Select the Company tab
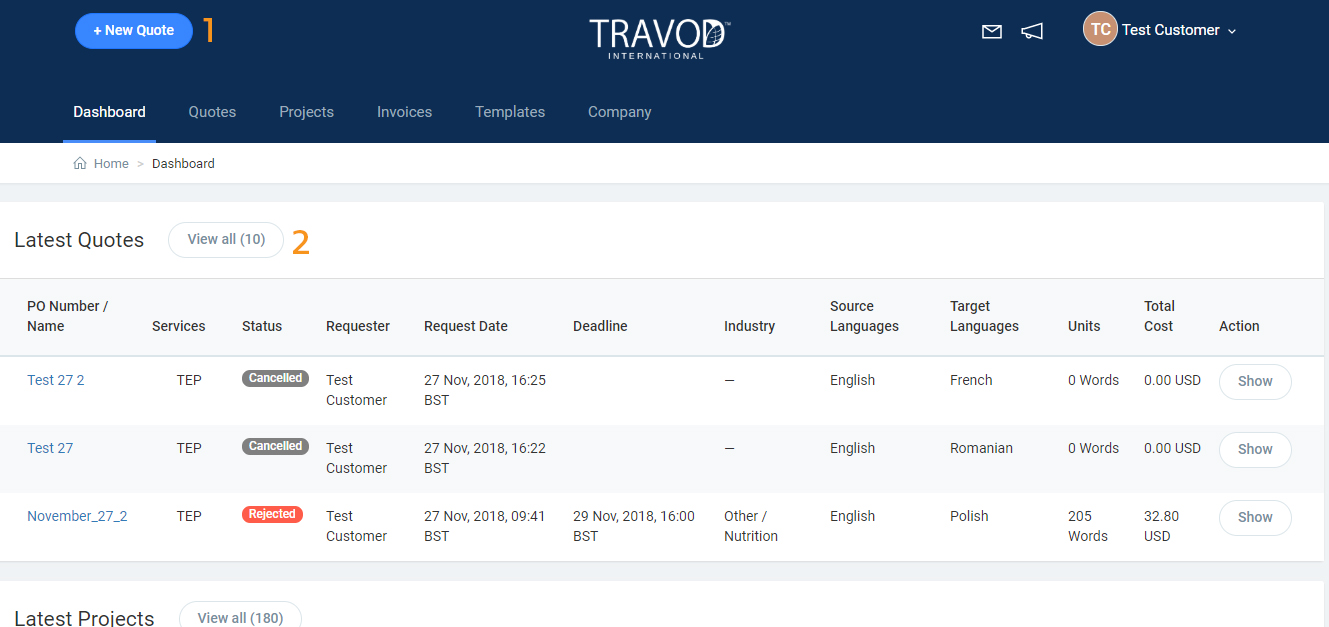Screen dimensions: 1329x627 pyautogui.click(x=619, y=112)
